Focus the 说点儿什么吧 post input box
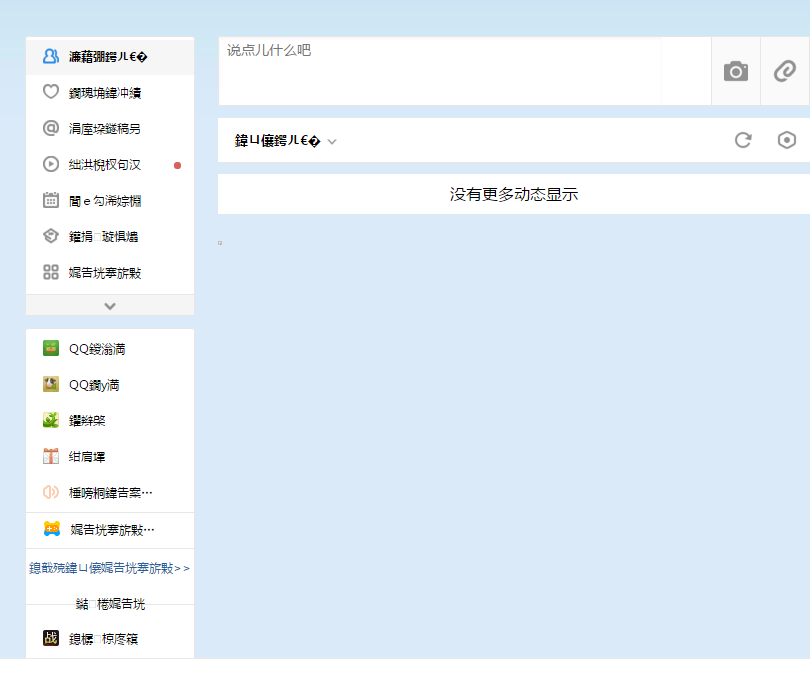This screenshot has height=680, width=810. (x=440, y=71)
